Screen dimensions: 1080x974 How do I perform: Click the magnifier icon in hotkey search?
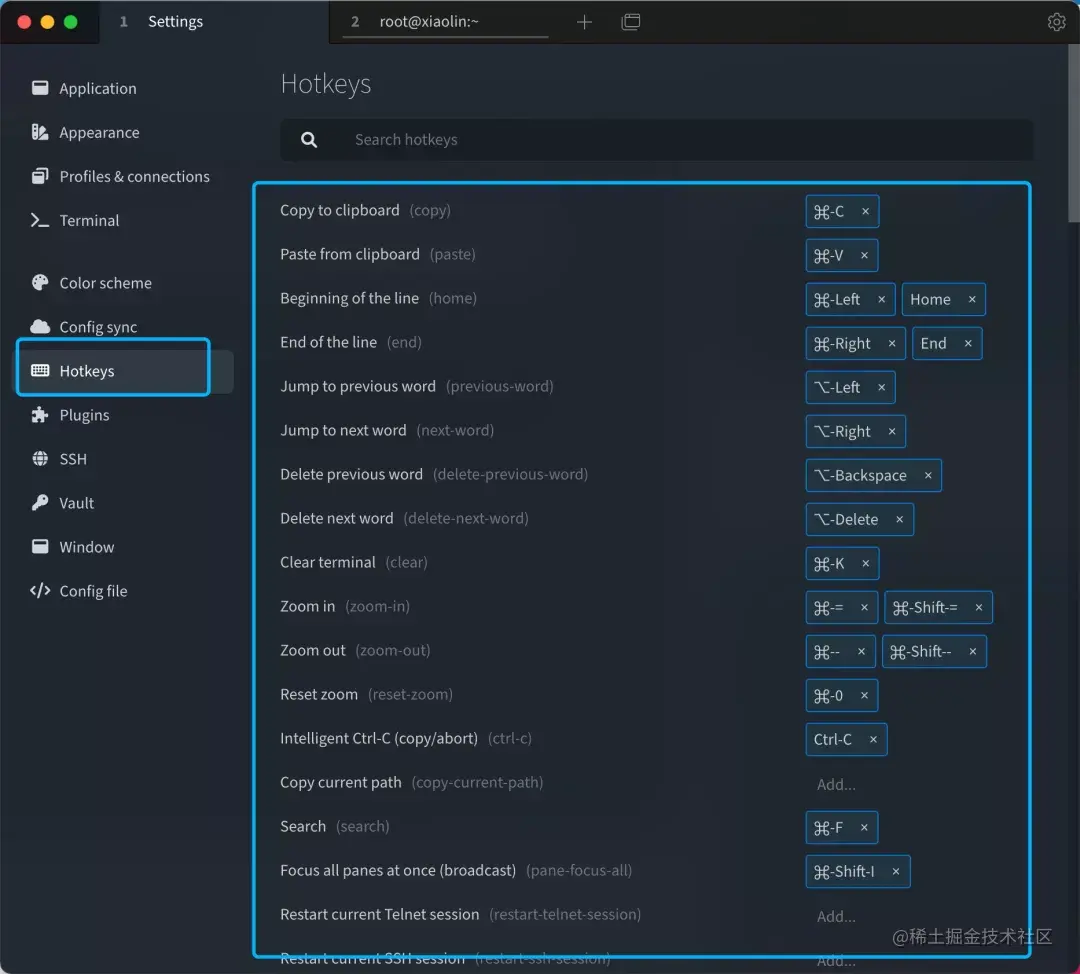(x=309, y=140)
